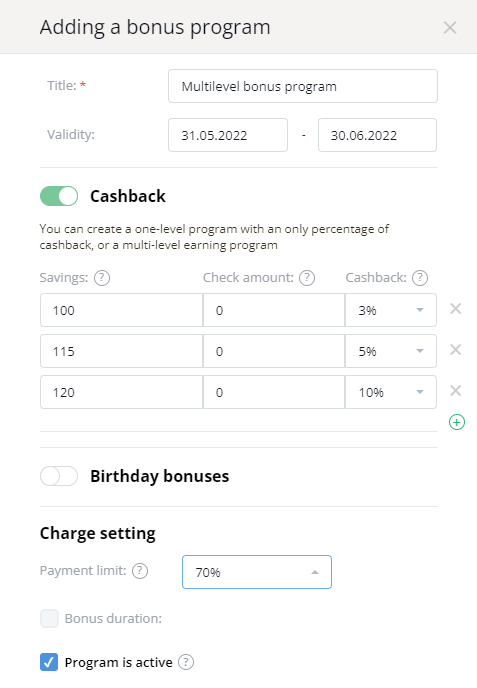
Task: Add a new cashback level with plus icon
Action: coord(457,422)
